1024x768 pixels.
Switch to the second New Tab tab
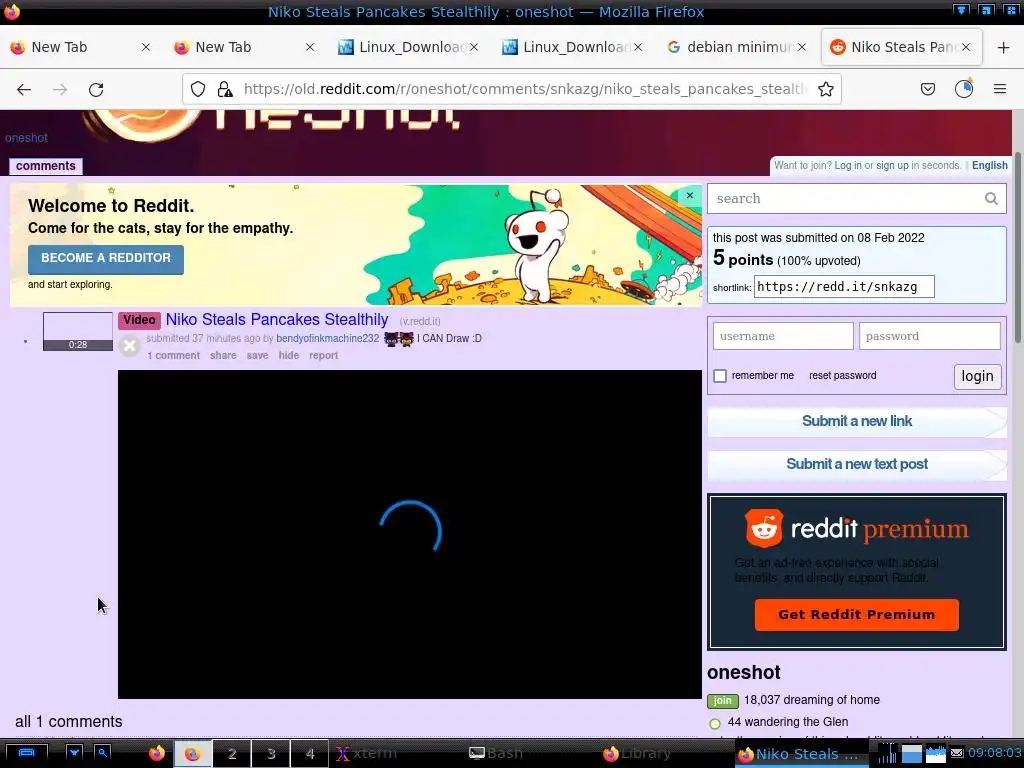[x=245, y=47]
